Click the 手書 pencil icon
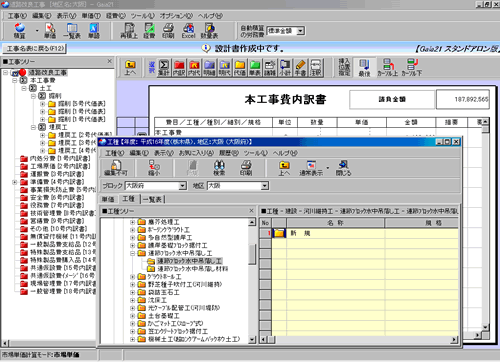 300,68
